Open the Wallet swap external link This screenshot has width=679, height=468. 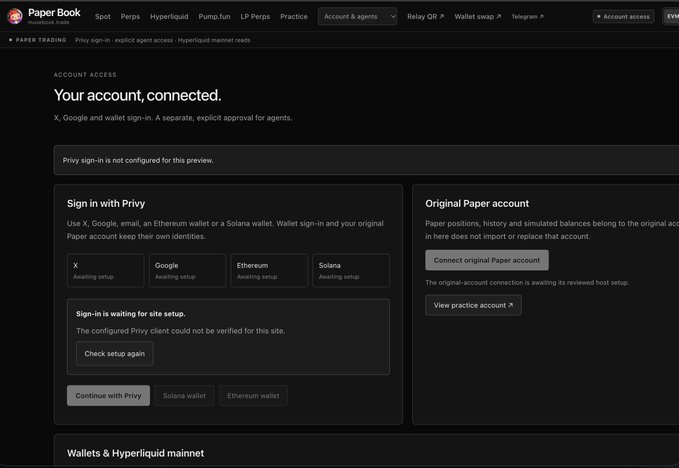pos(477,16)
